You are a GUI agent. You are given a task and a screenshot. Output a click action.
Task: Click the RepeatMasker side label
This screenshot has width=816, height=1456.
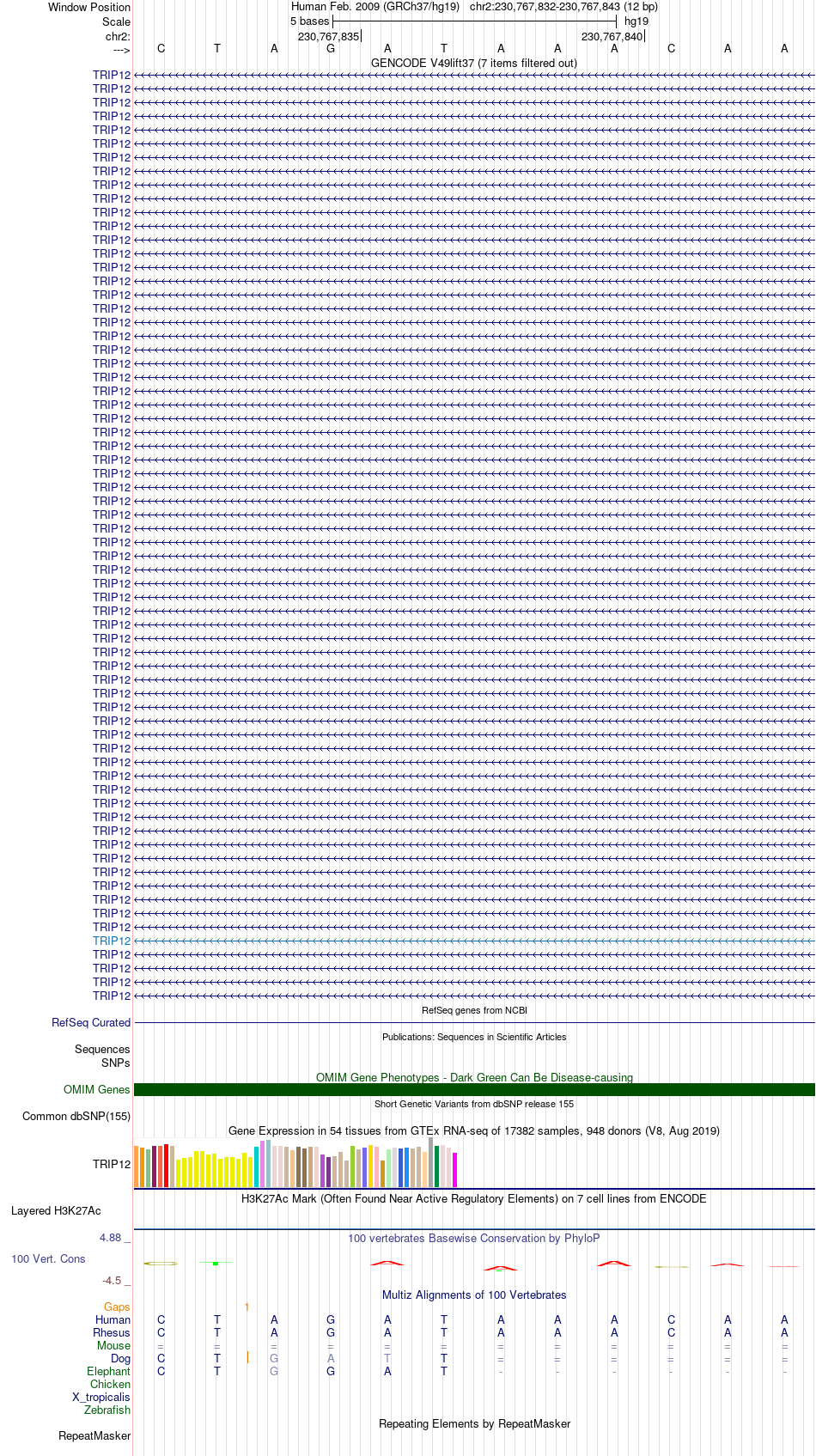click(94, 1435)
